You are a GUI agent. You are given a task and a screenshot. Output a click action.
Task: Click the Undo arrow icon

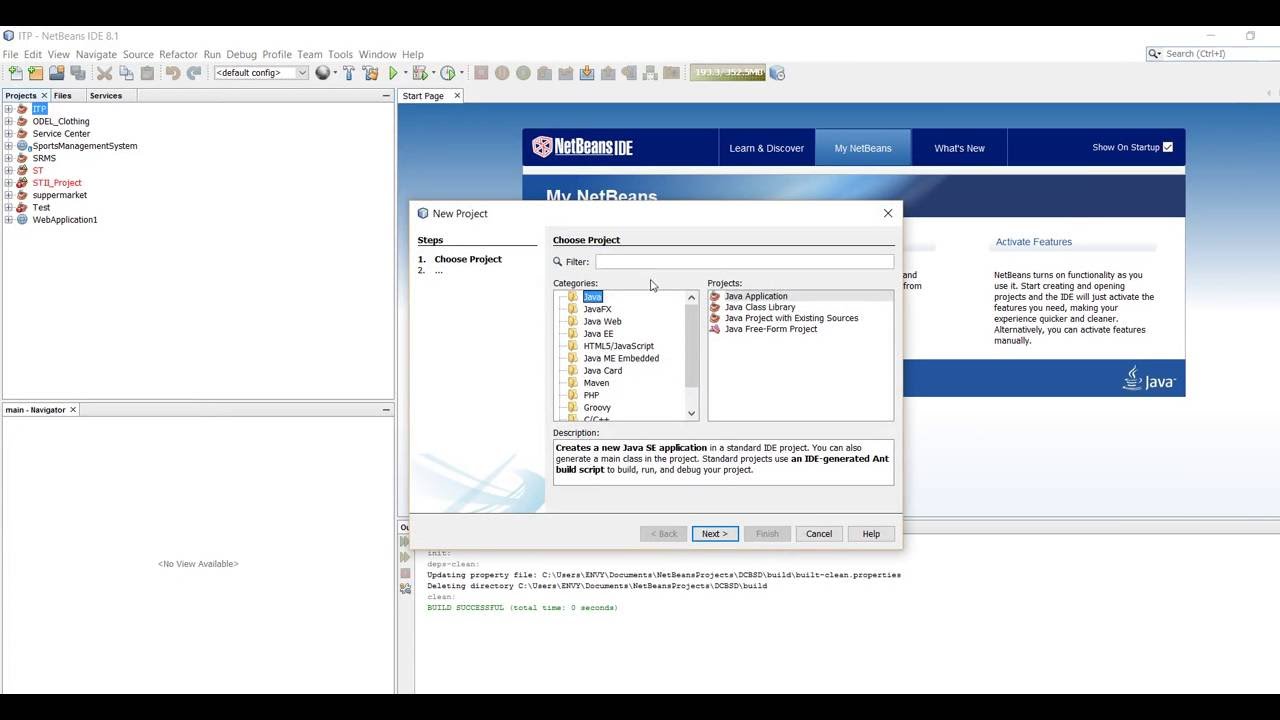[x=173, y=73]
